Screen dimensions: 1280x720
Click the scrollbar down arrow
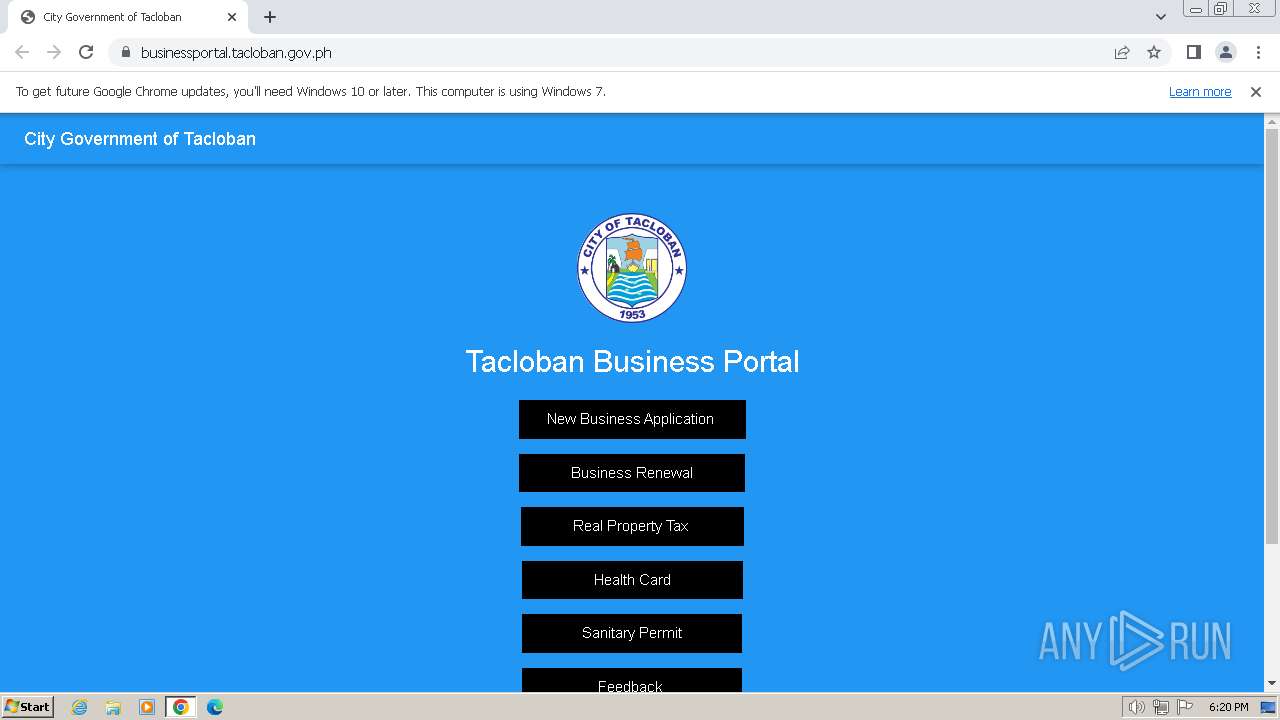pos(1272,684)
